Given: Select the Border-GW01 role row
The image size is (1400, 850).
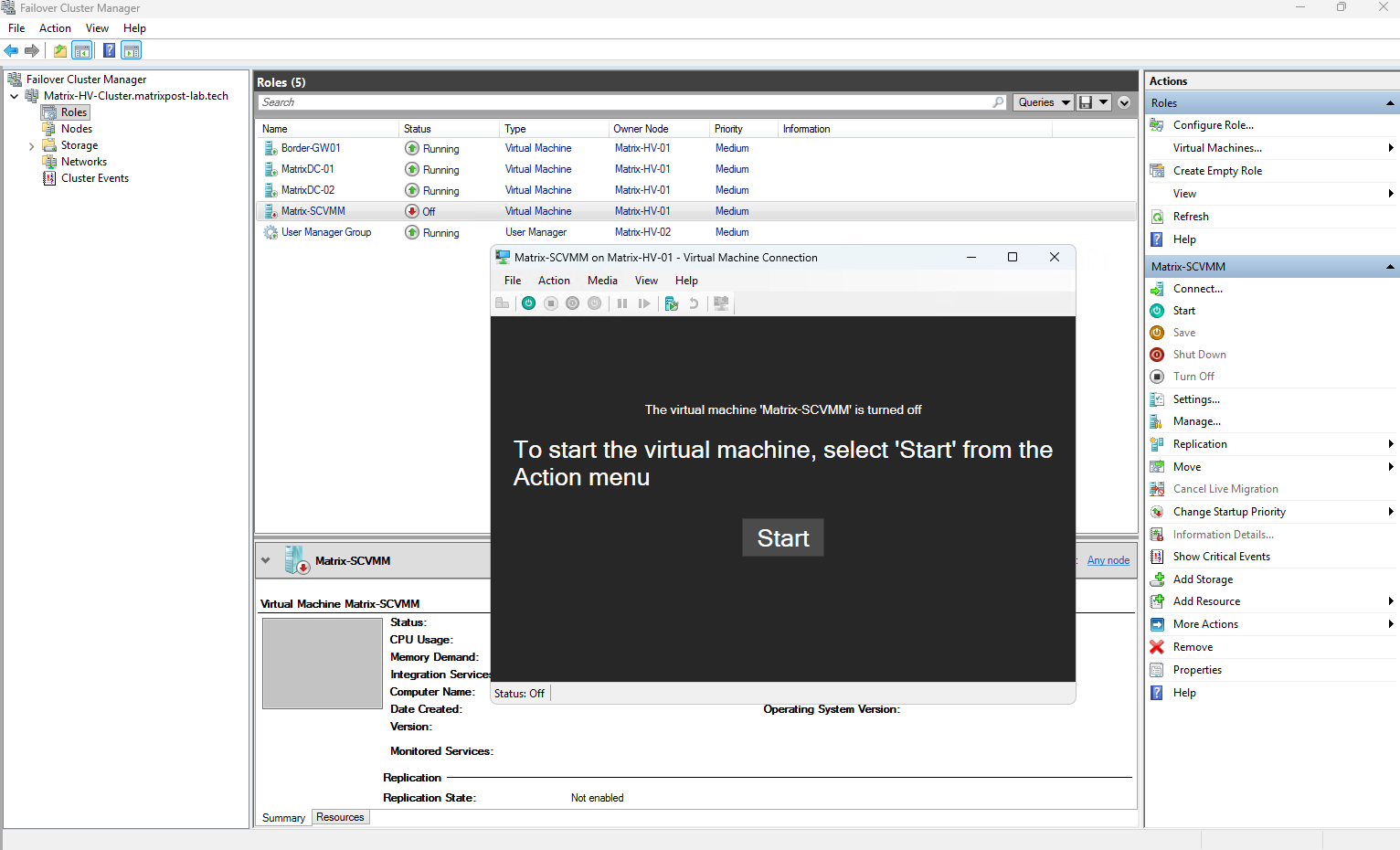Looking at the screenshot, I should coord(696,148).
